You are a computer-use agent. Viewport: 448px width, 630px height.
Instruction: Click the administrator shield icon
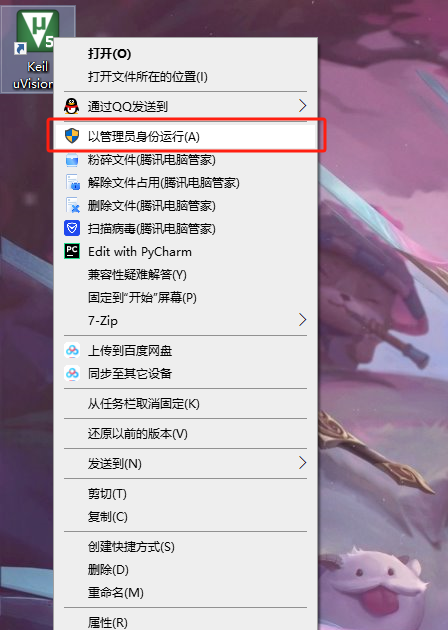[x=72, y=136]
